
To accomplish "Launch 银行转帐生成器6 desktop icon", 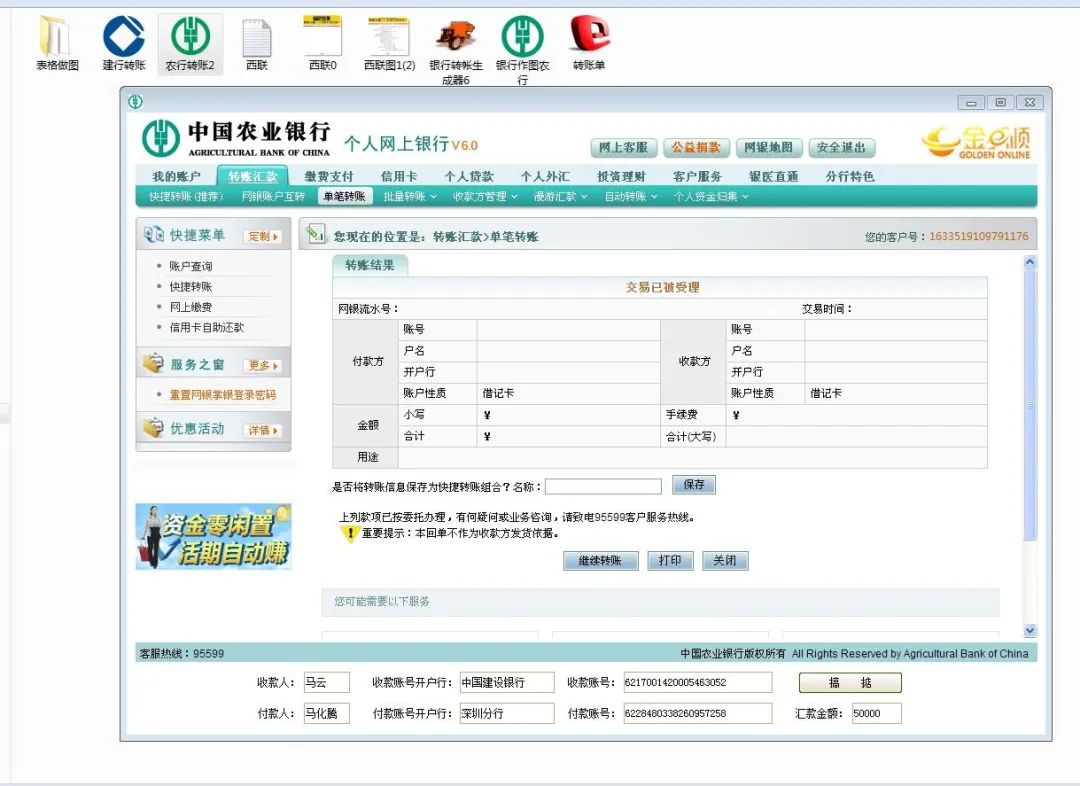I will [455, 52].
